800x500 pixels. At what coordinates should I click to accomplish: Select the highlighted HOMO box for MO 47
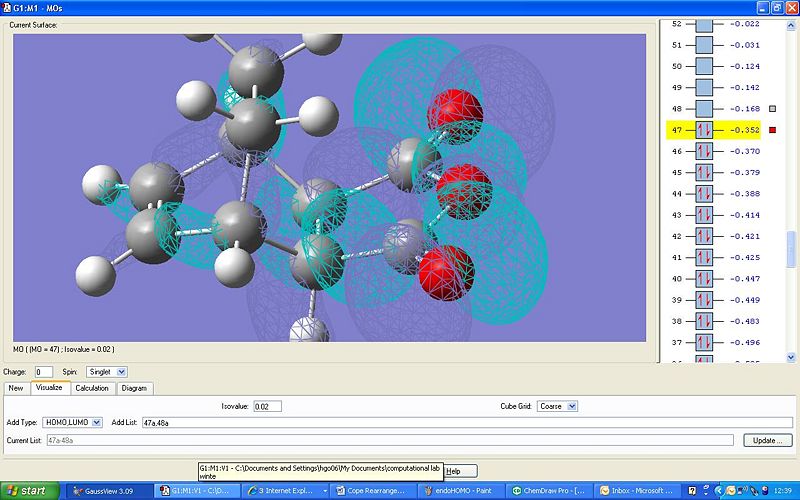[704, 130]
